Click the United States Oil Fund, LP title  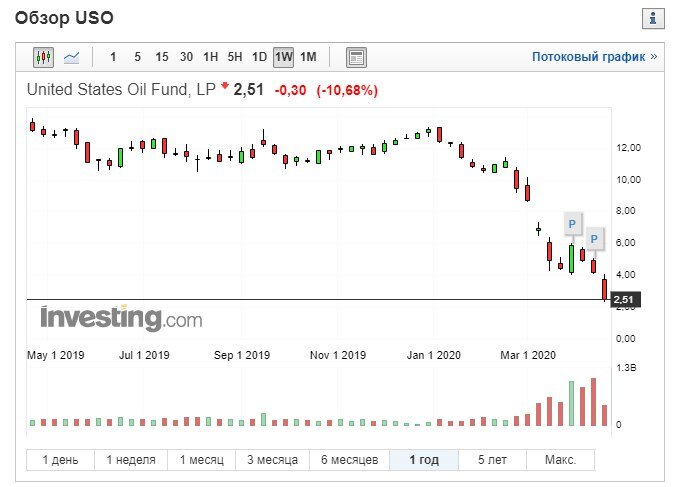click(121, 90)
